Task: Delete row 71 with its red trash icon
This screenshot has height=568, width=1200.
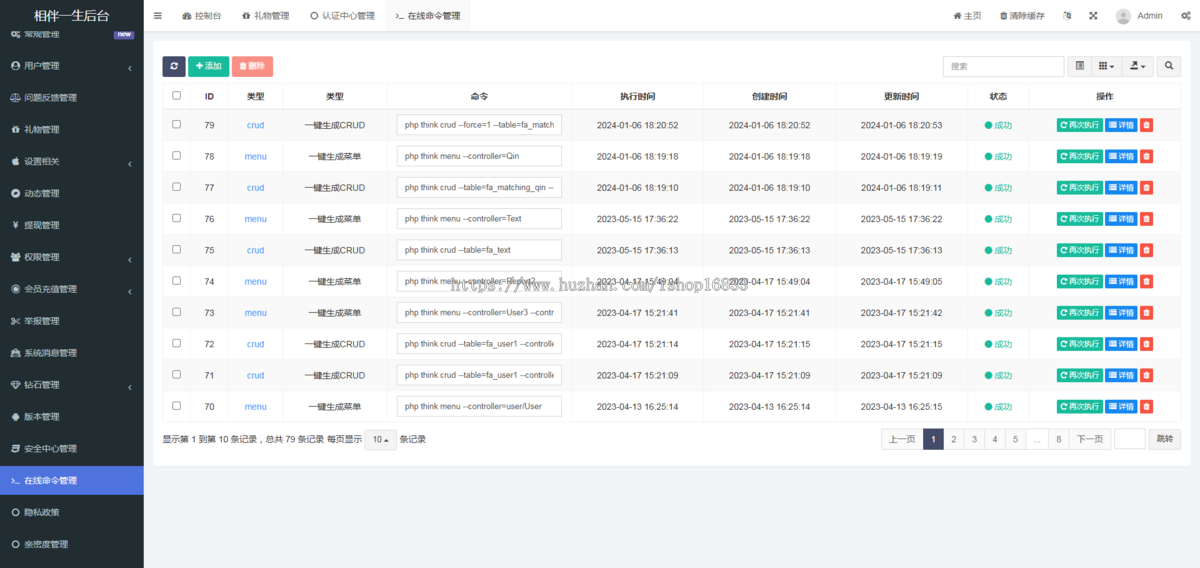Action: 1147,375
